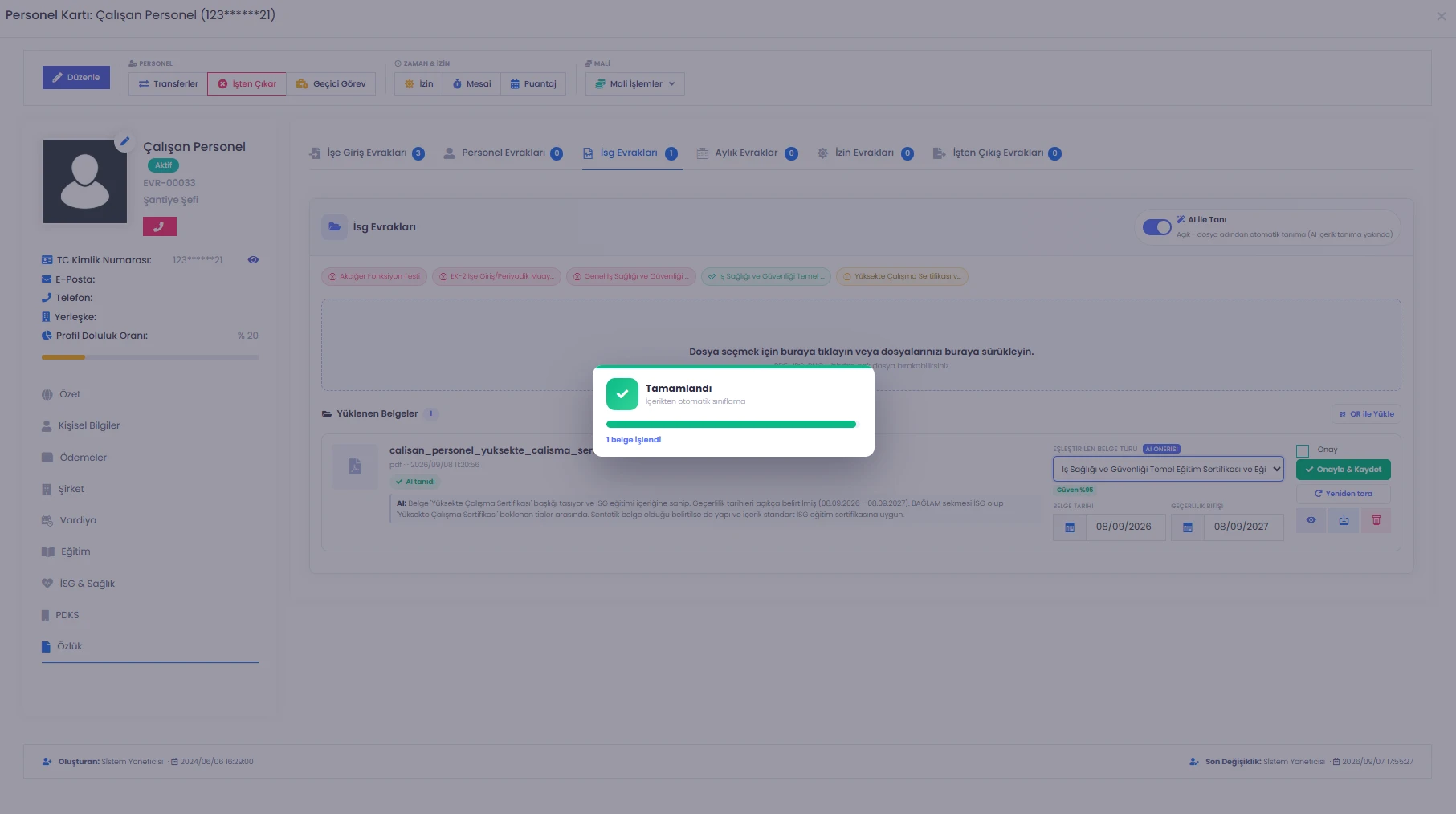Click the 08/09/2027 date field

click(x=1243, y=527)
